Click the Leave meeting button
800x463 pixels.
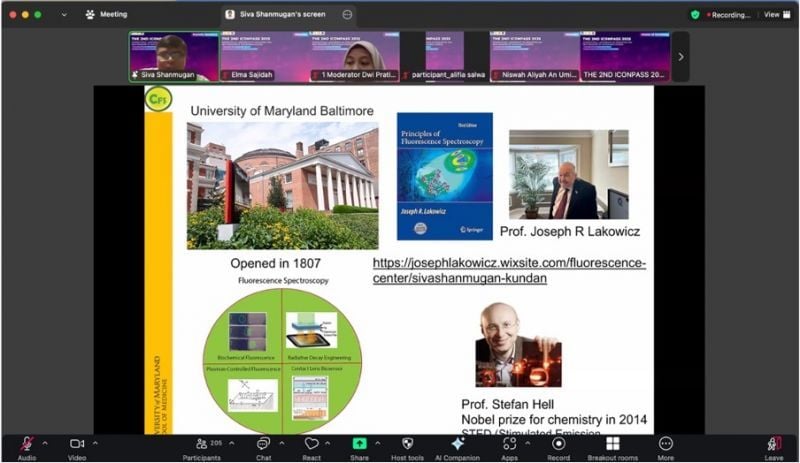click(x=773, y=444)
